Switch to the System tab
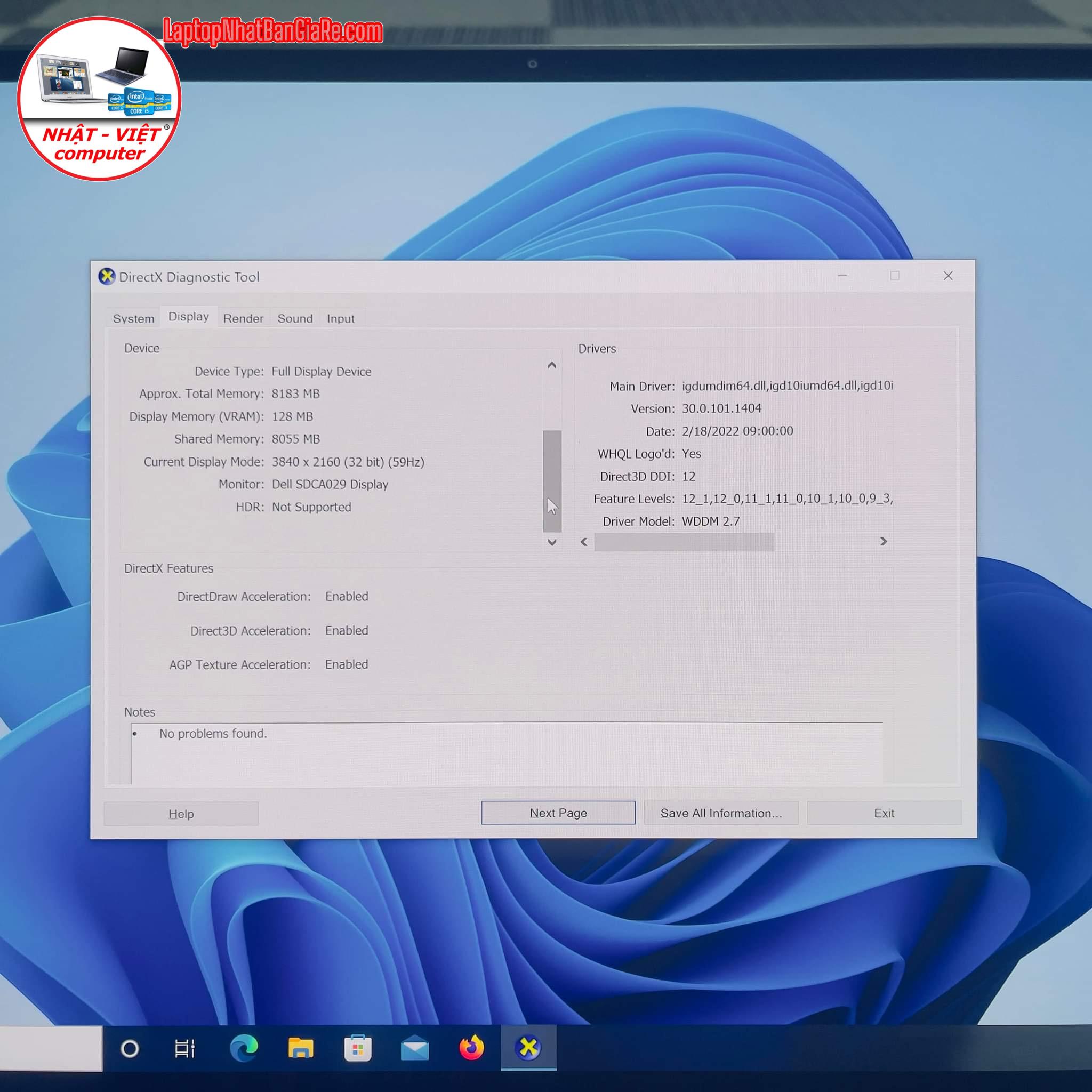This screenshot has width=1092, height=1092. click(133, 319)
